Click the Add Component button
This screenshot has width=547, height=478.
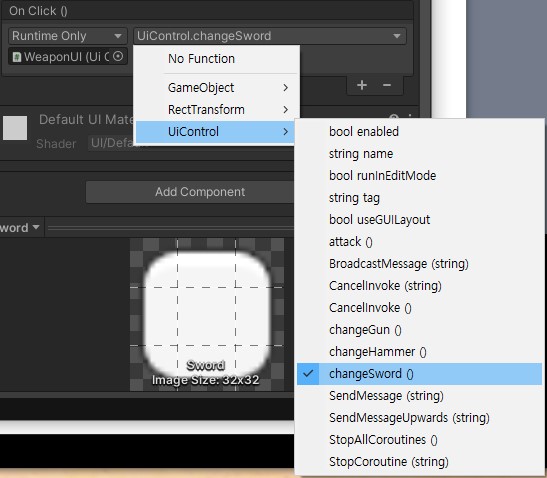[x=190, y=192]
